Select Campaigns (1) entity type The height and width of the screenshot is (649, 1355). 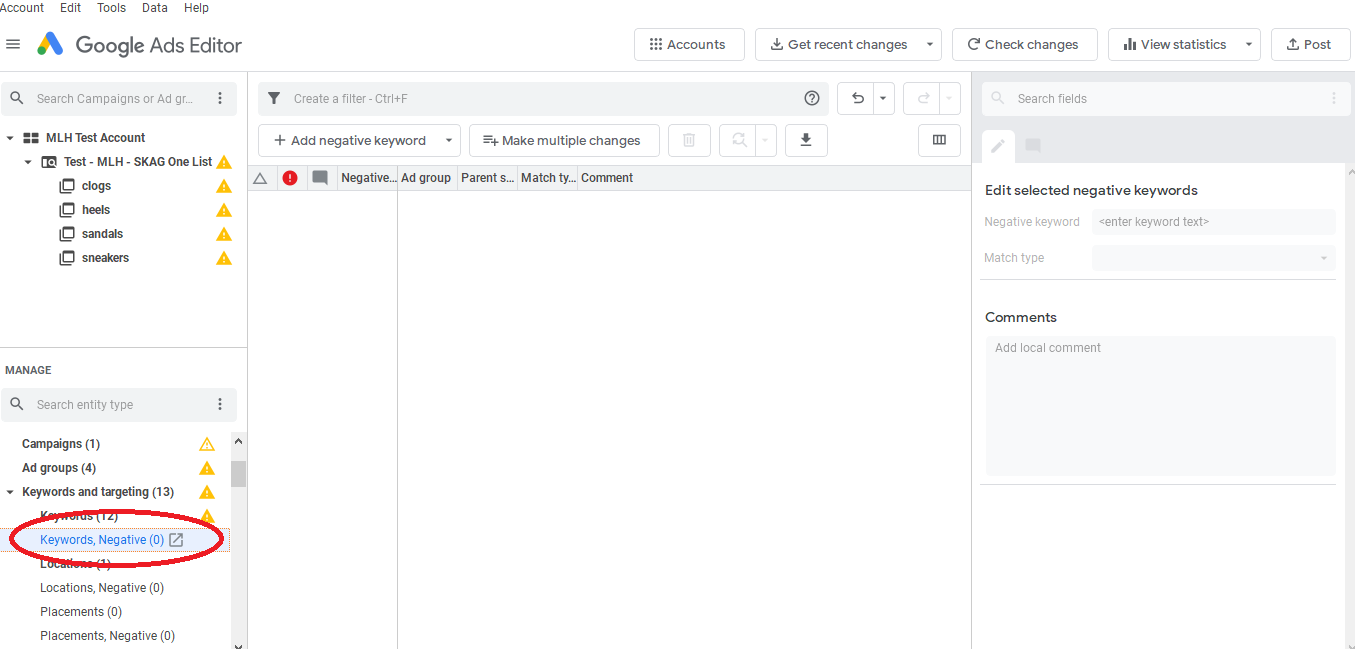click(61, 444)
